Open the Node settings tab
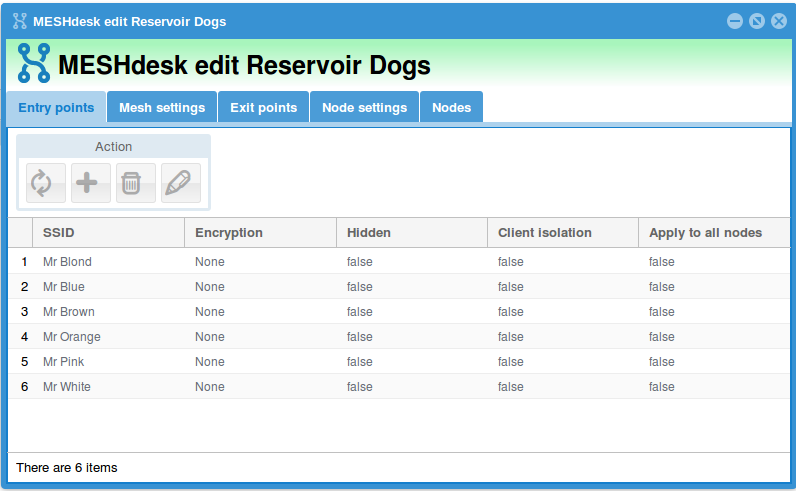This screenshot has height=491, width=796. coord(364,107)
